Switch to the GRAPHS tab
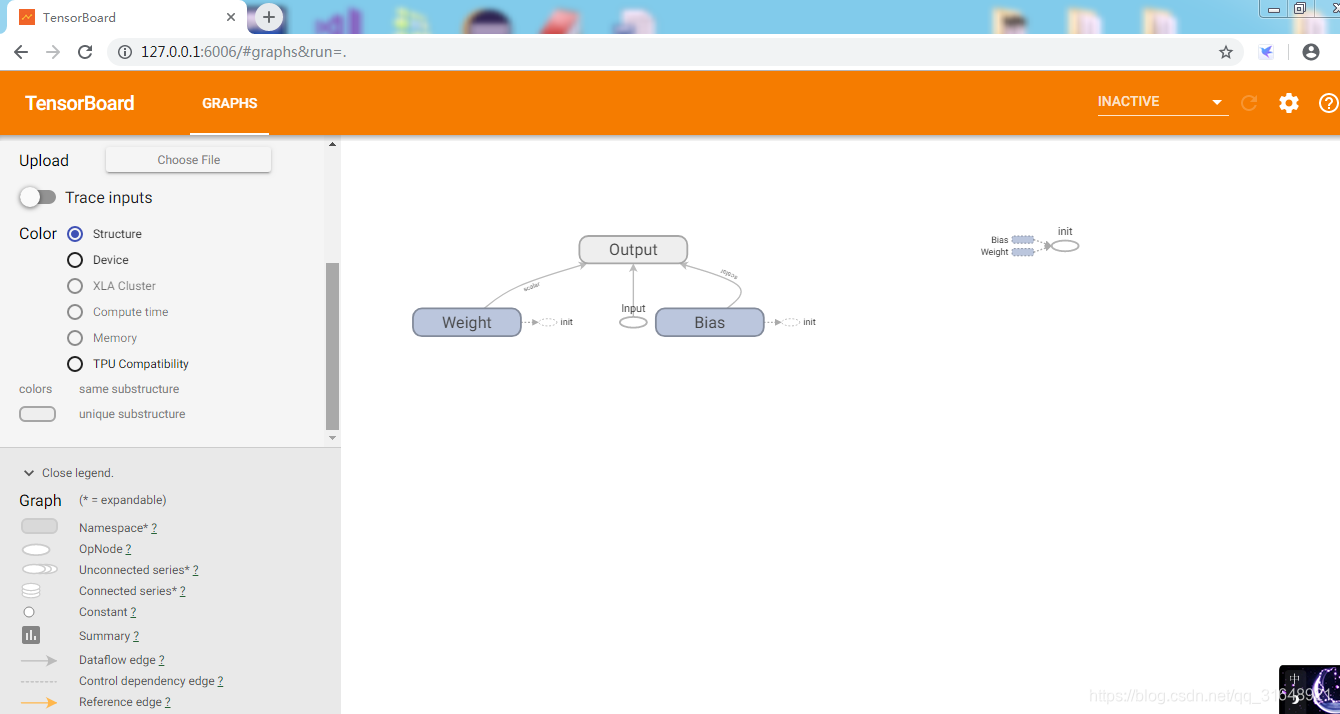1340x714 pixels. [230, 103]
